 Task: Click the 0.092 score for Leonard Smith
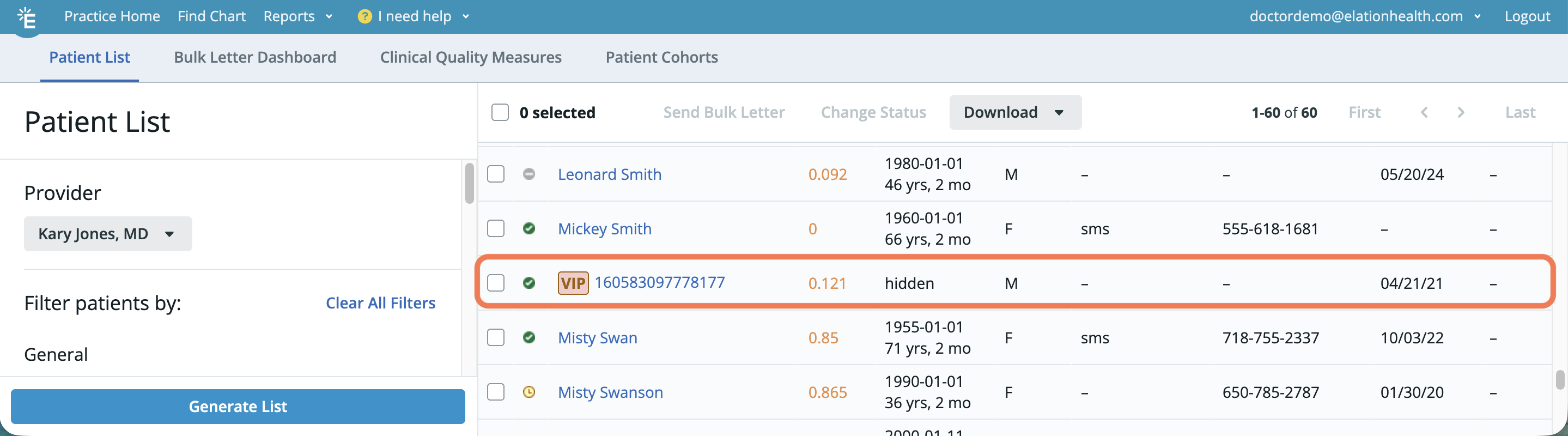pyautogui.click(x=827, y=174)
